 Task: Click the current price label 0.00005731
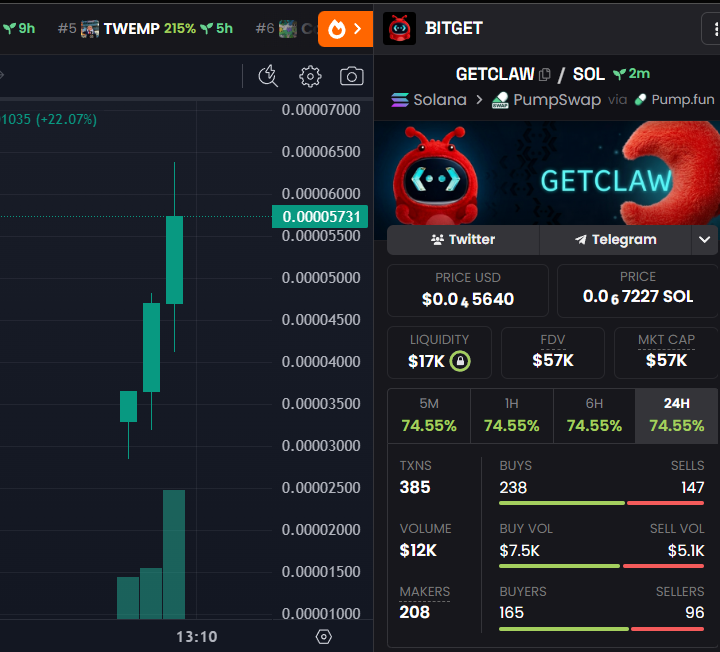[x=320, y=216]
